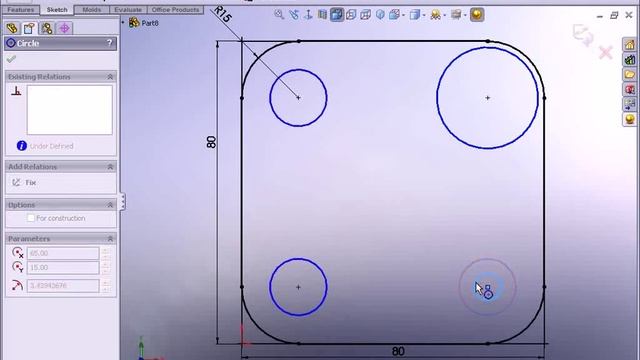Image resolution: width=640 pixels, height=360 pixels.
Task: Switch to the Molds tab
Action: coord(92,9)
